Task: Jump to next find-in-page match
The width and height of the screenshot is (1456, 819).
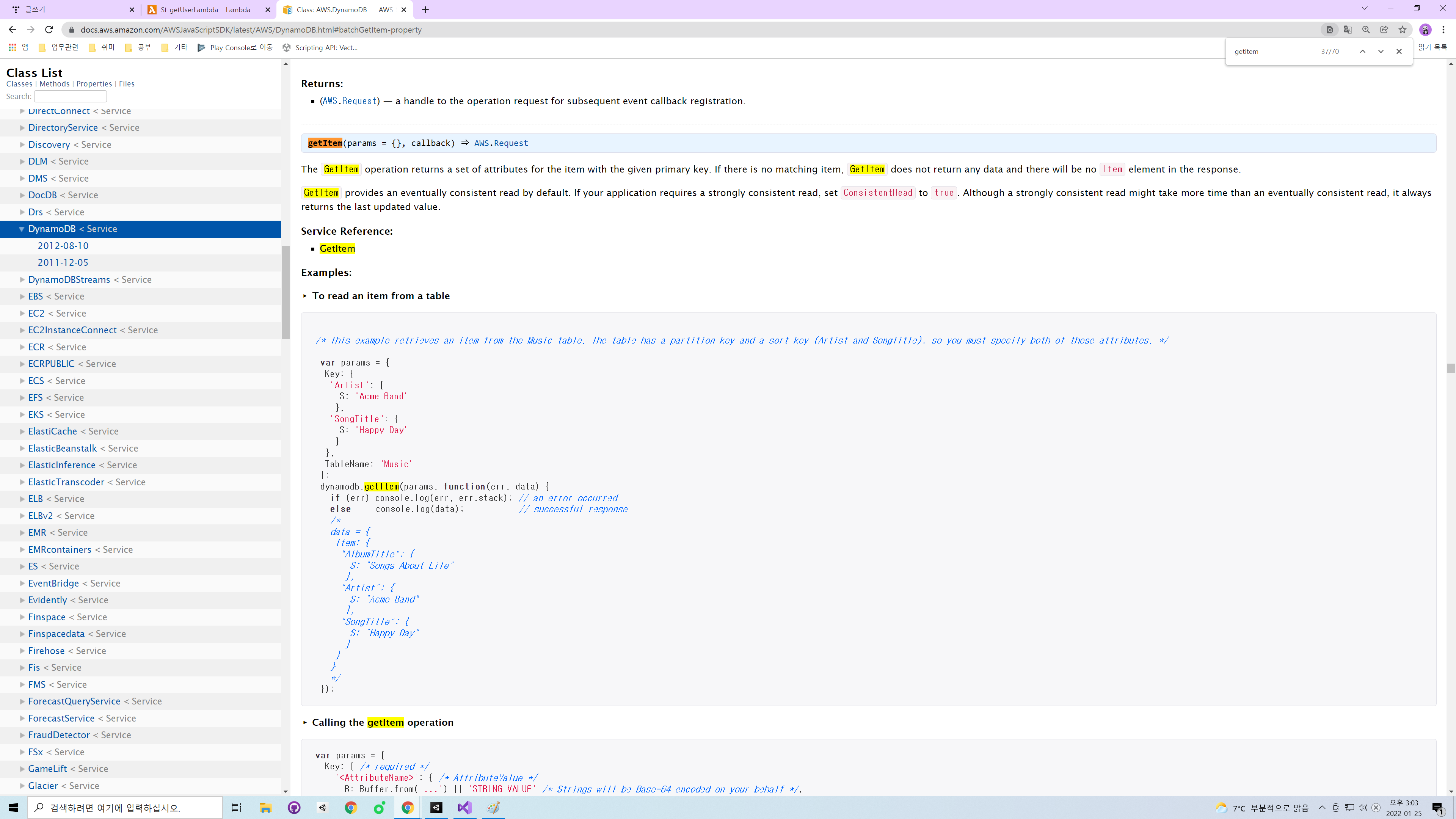Action: pyautogui.click(x=1380, y=52)
